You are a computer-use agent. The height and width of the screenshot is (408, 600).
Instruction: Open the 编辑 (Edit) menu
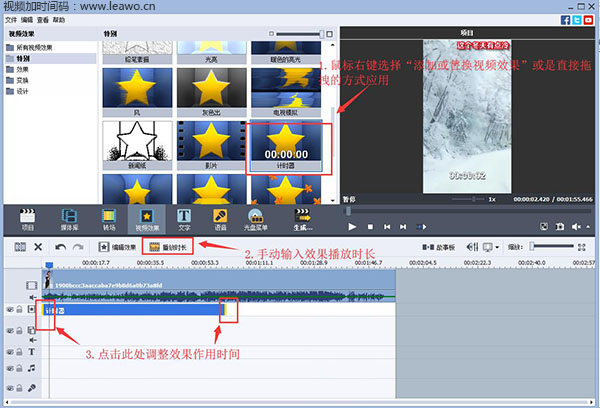click(26, 20)
